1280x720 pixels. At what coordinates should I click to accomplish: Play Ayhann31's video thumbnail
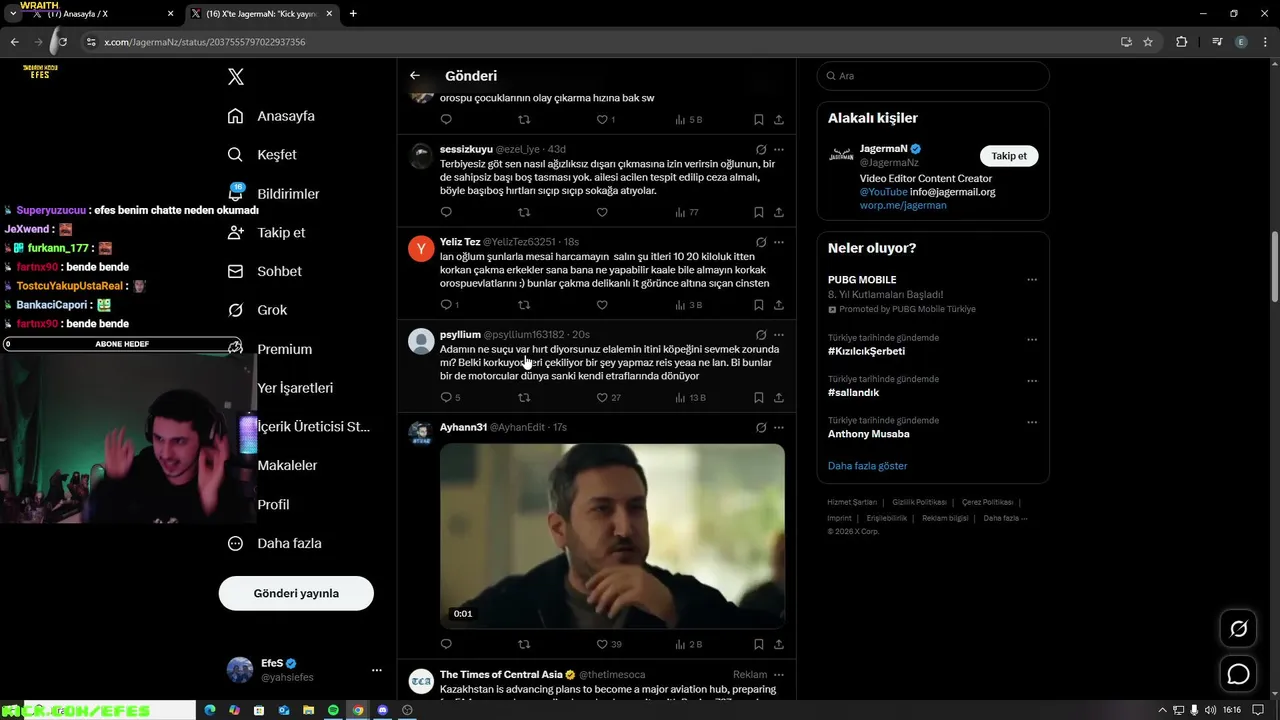point(612,536)
